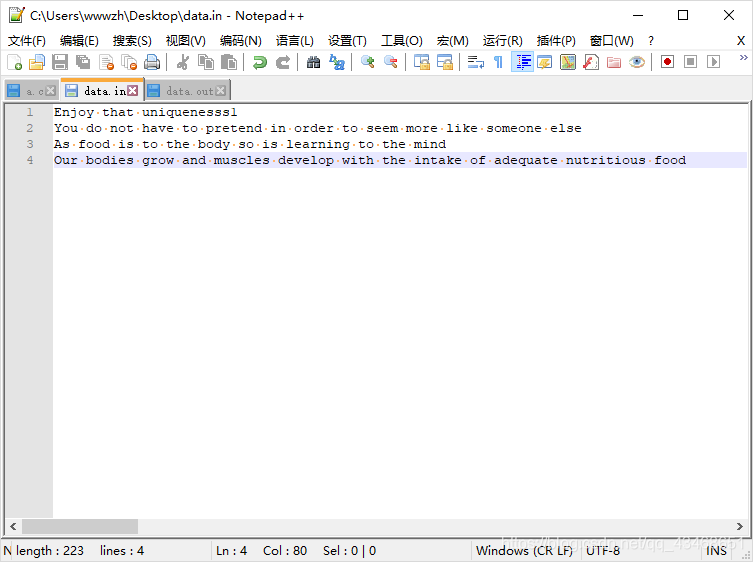Click the horizontal scrollbar thumb

[80, 526]
